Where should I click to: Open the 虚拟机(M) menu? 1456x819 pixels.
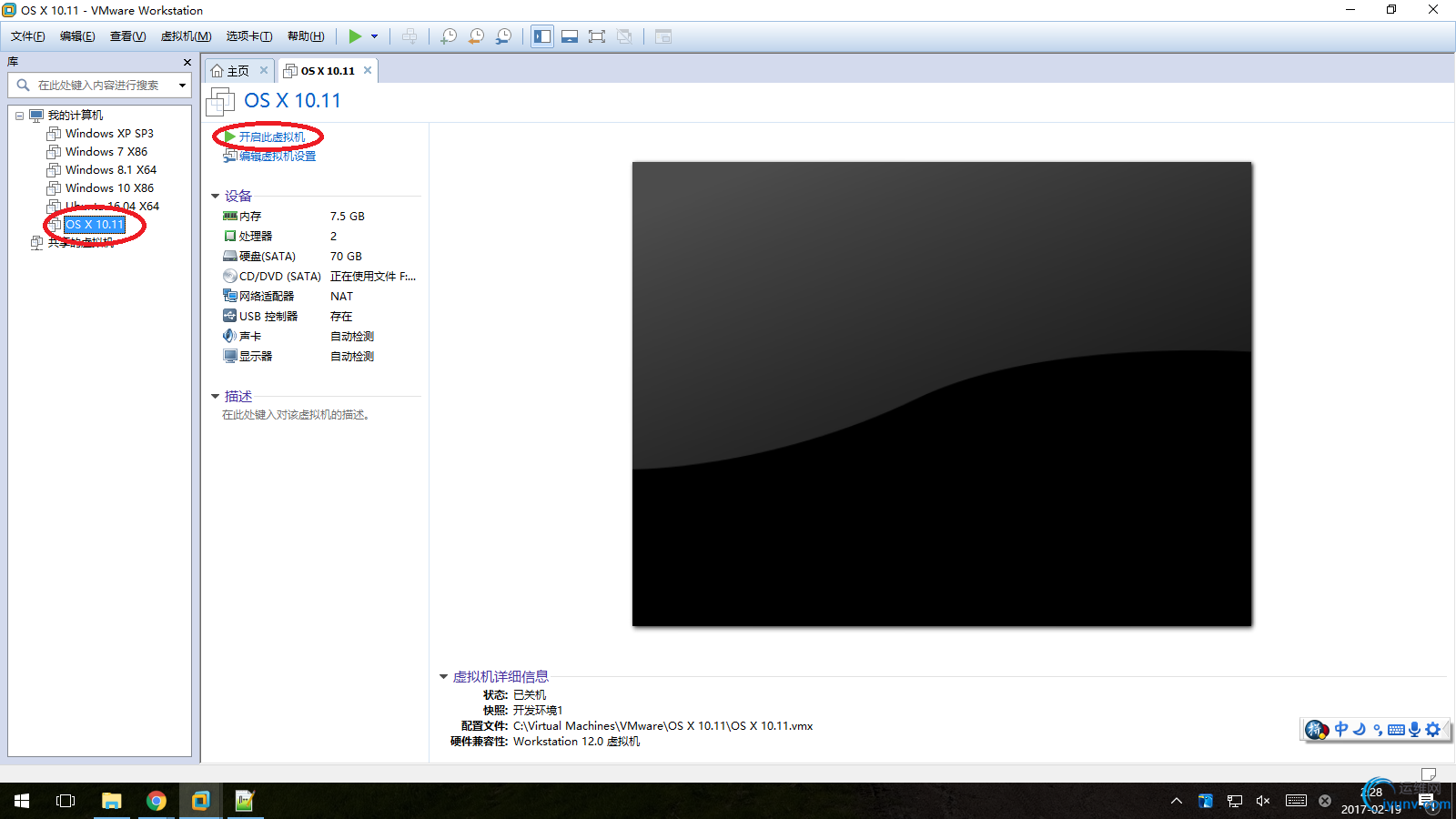click(186, 36)
